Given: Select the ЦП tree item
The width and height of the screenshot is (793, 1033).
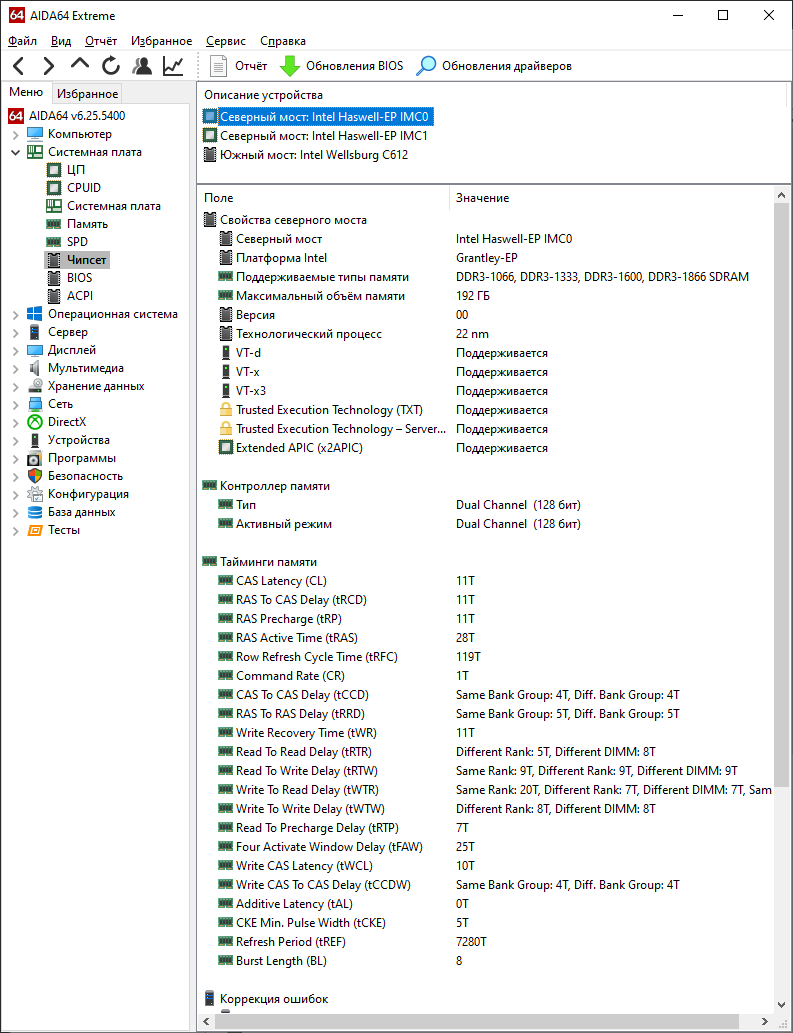Looking at the screenshot, I should point(76,170).
